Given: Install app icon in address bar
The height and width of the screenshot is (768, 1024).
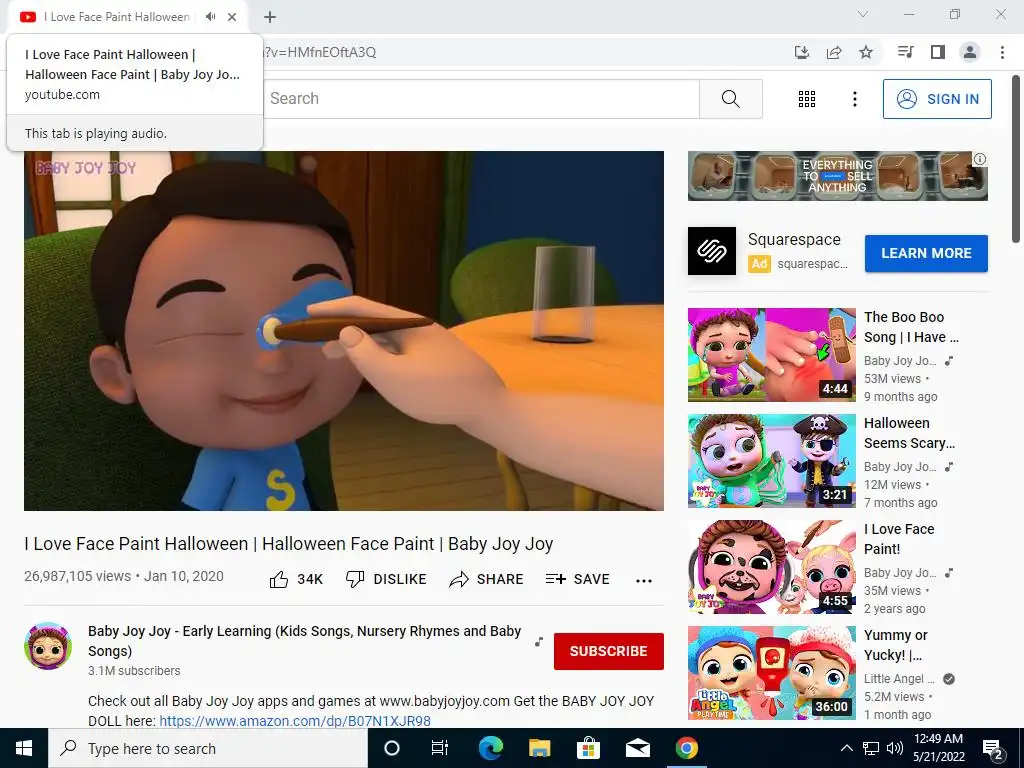Looking at the screenshot, I should tap(801, 52).
